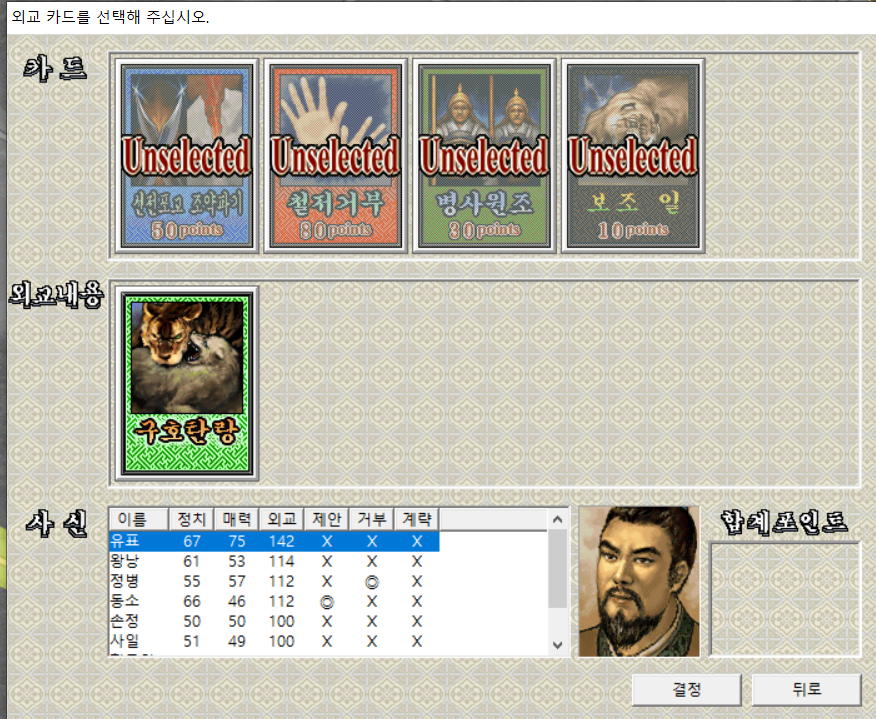Image resolution: width=876 pixels, height=719 pixels.
Task: Click the 결정 button
Action: (x=687, y=689)
